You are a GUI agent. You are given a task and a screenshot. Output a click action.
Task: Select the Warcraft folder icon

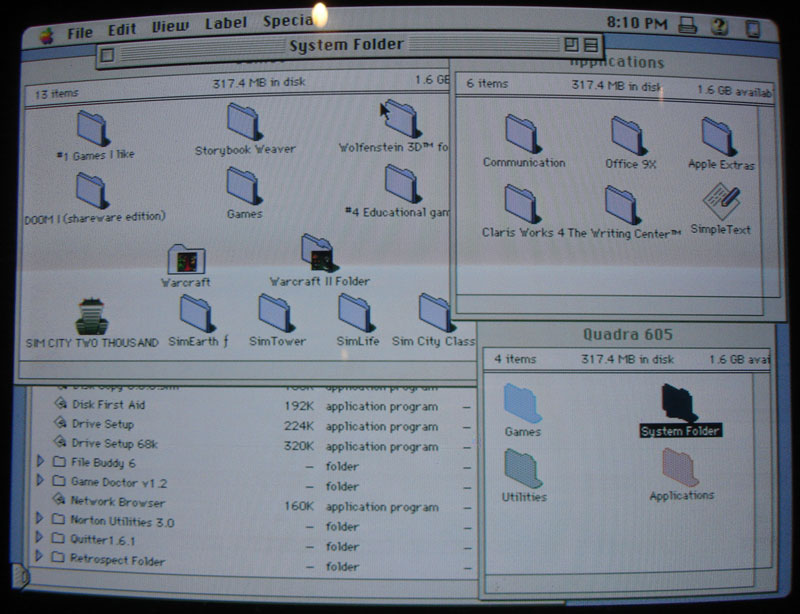coord(186,259)
